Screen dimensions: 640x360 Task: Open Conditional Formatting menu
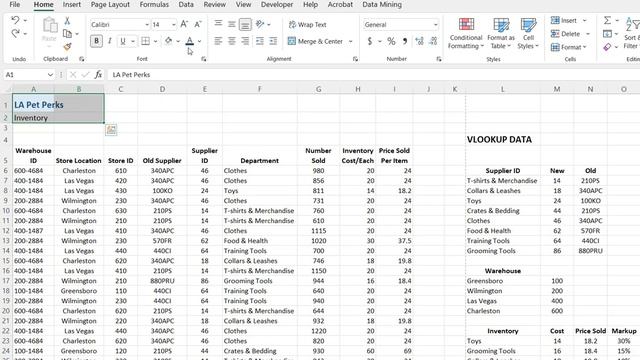tap(466, 34)
